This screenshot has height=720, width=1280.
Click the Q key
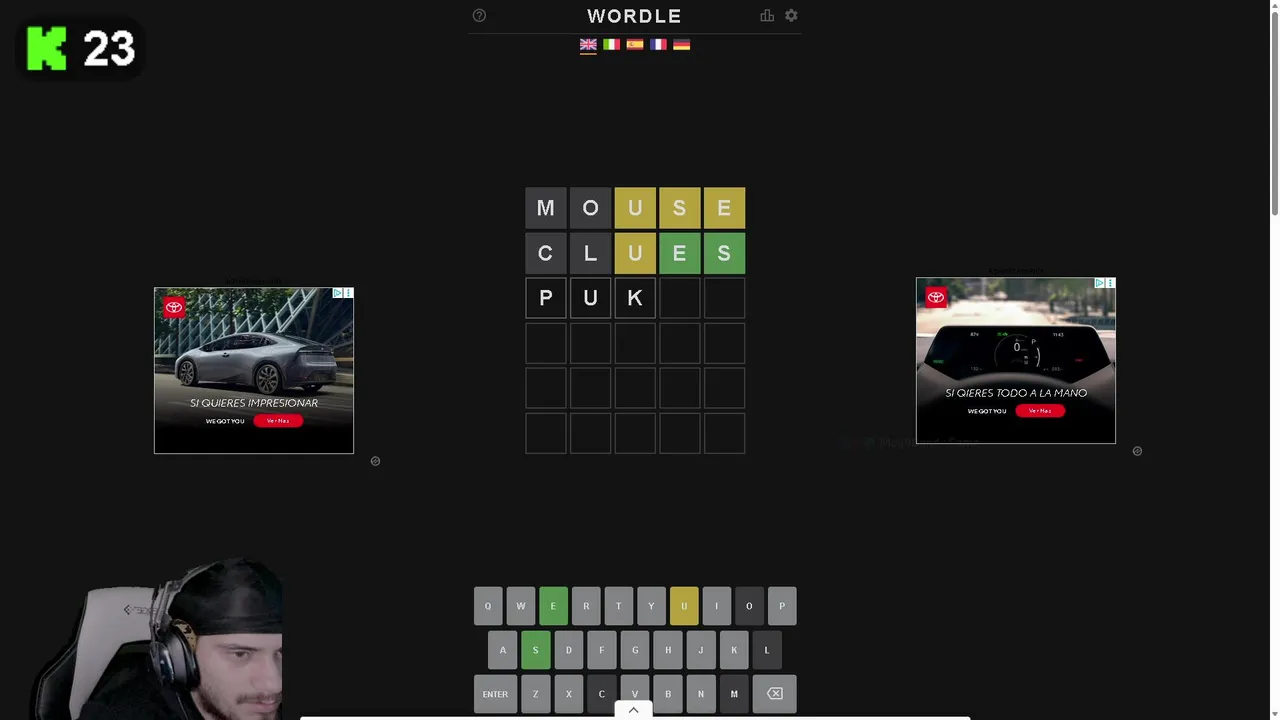coord(488,606)
